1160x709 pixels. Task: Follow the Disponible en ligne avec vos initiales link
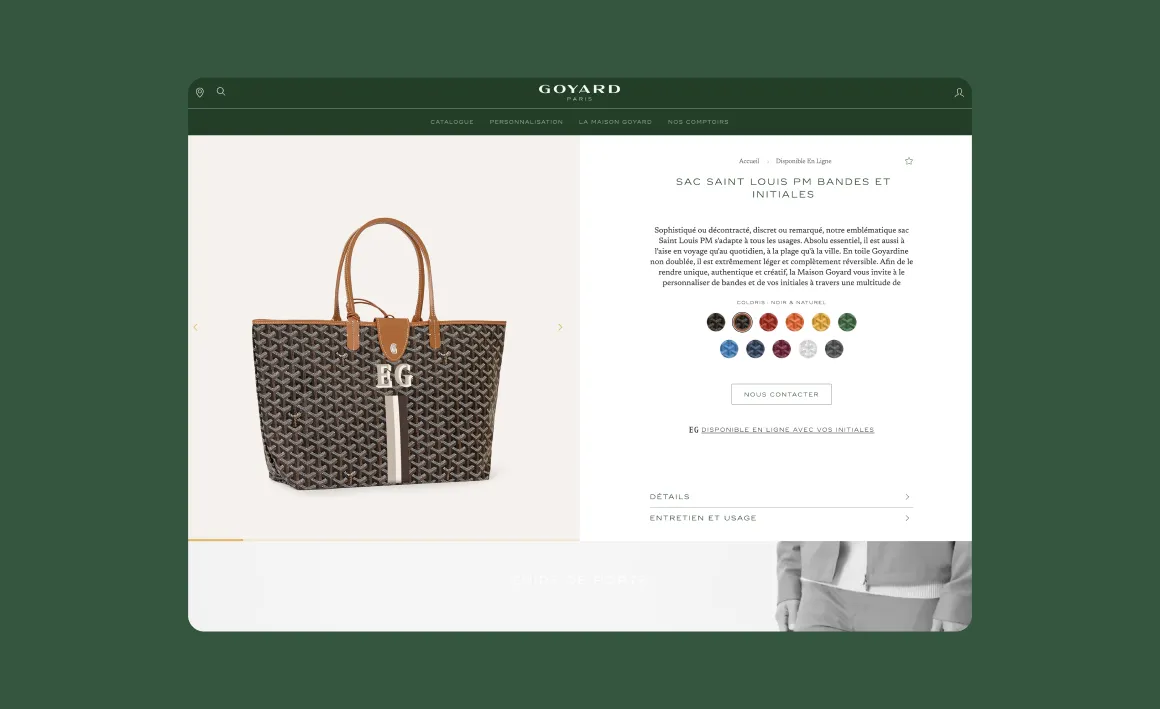click(x=787, y=430)
